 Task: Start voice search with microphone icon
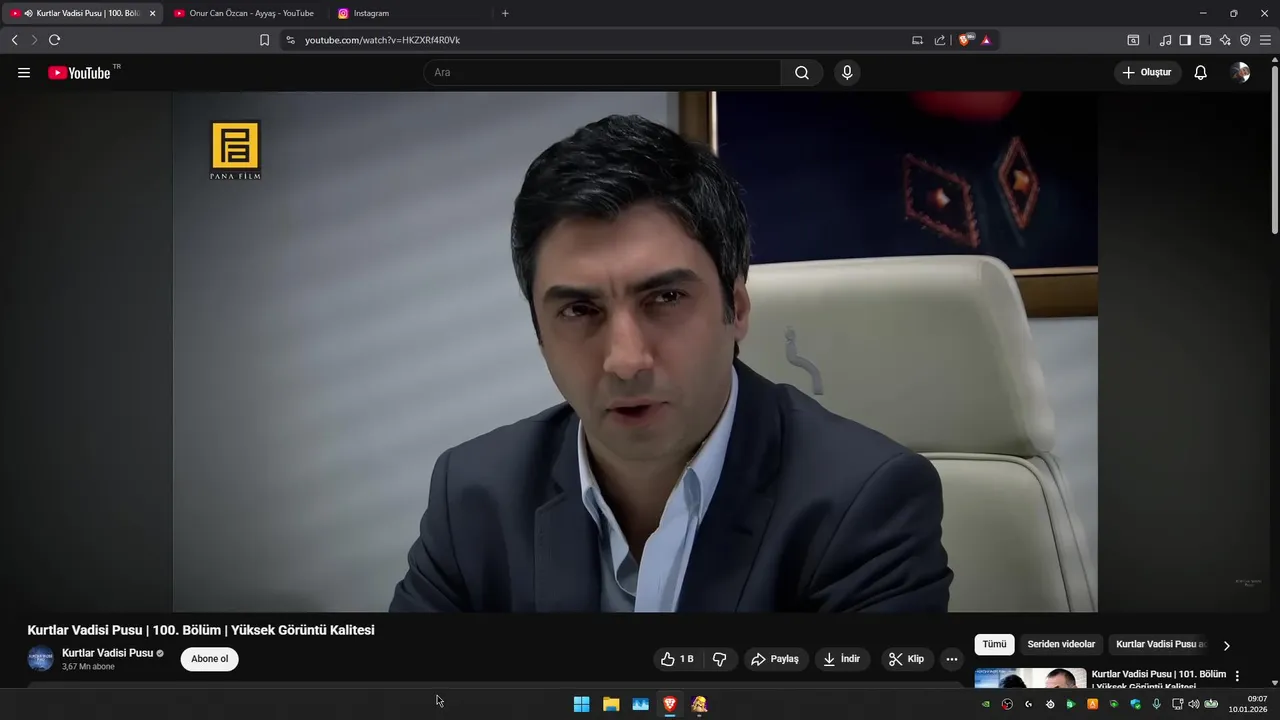click(x=847, y=73)
